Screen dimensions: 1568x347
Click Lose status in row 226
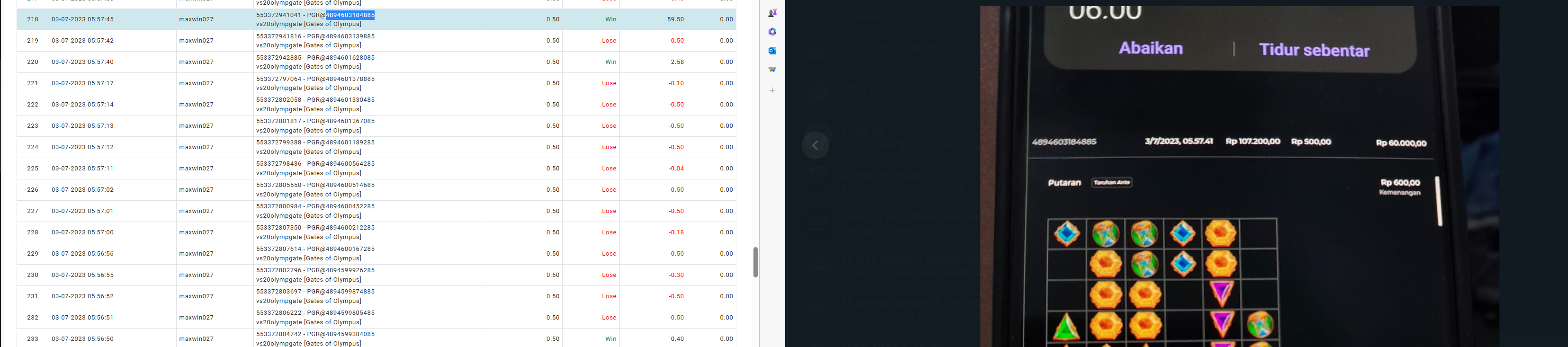pos(609,190)
